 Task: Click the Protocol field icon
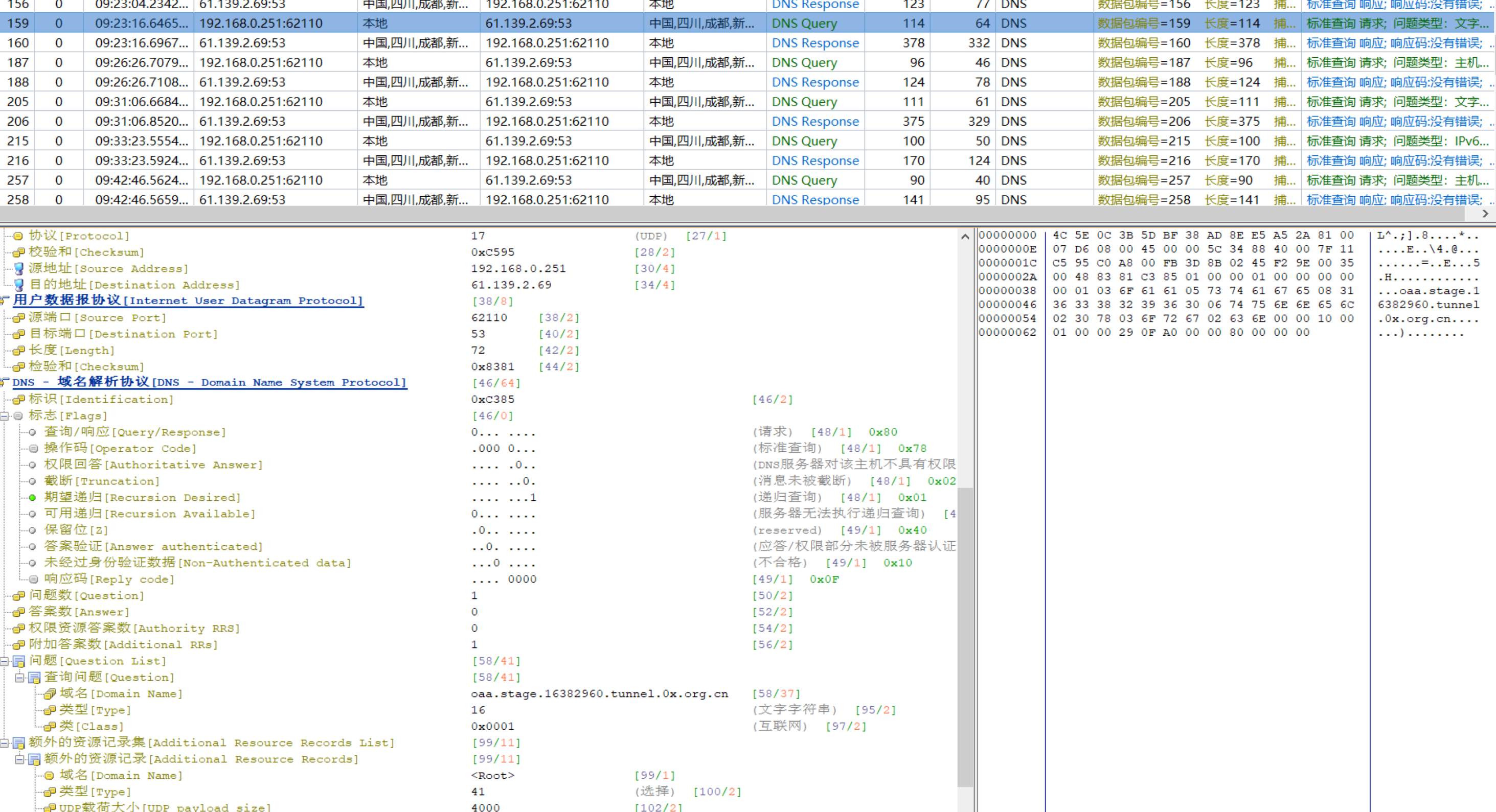tap(18, 236)
